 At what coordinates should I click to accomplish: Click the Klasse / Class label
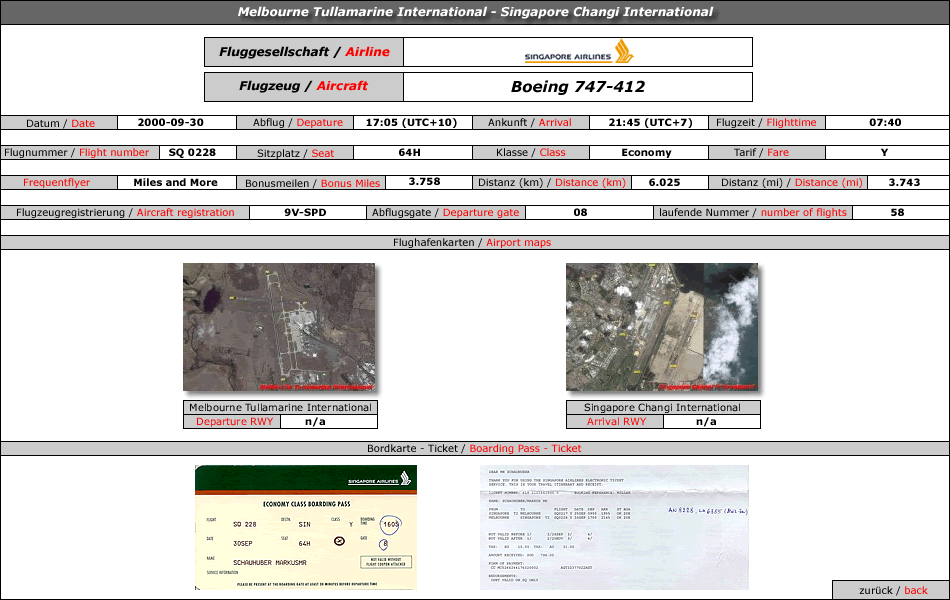click(530, 153)
